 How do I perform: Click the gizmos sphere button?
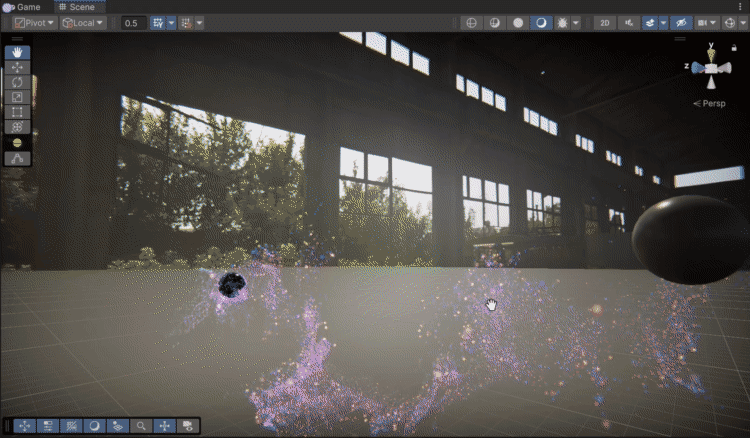click(729, 22)
